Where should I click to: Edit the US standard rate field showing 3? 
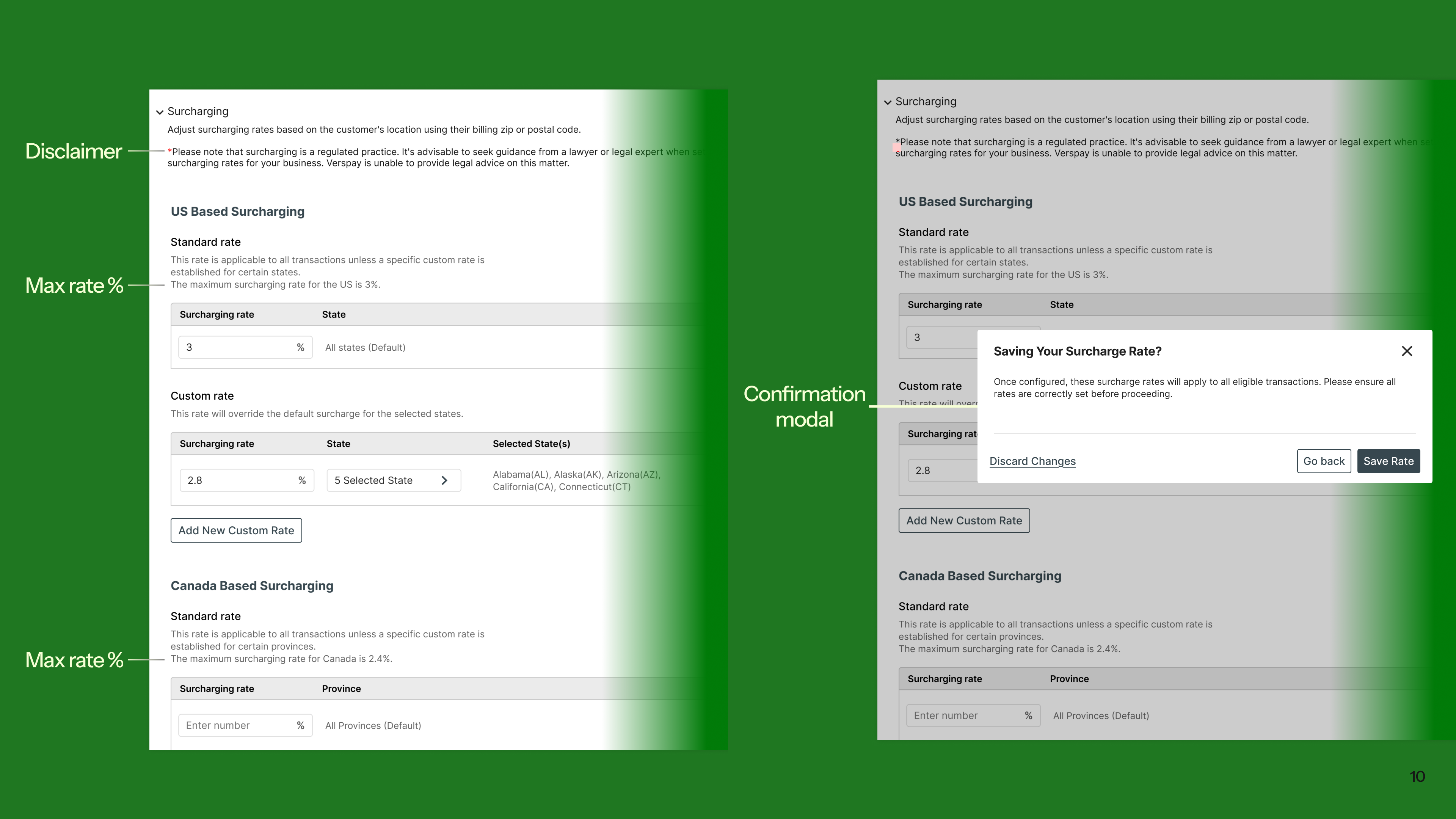(x=237, y=347)
